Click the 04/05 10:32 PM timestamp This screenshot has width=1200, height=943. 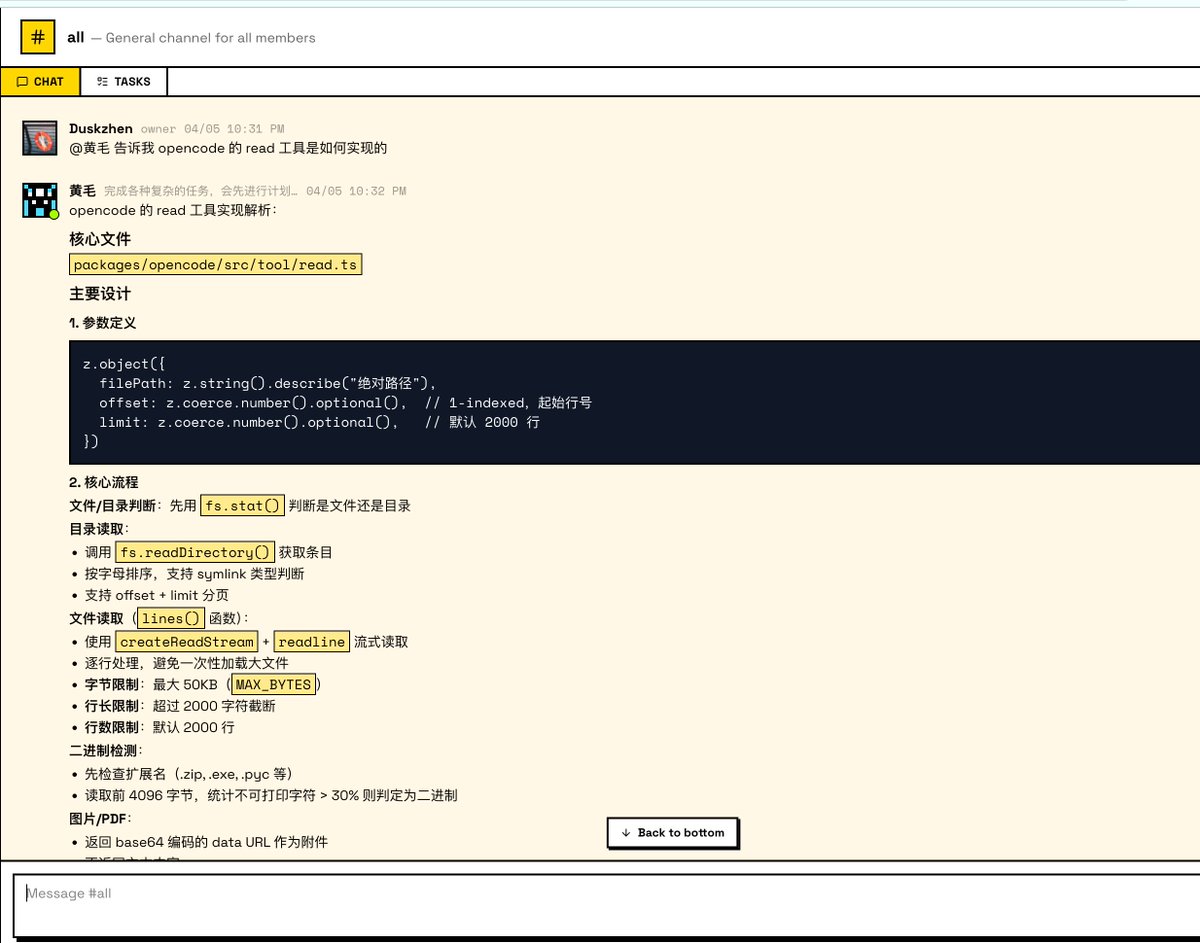(x=356, y=191)
